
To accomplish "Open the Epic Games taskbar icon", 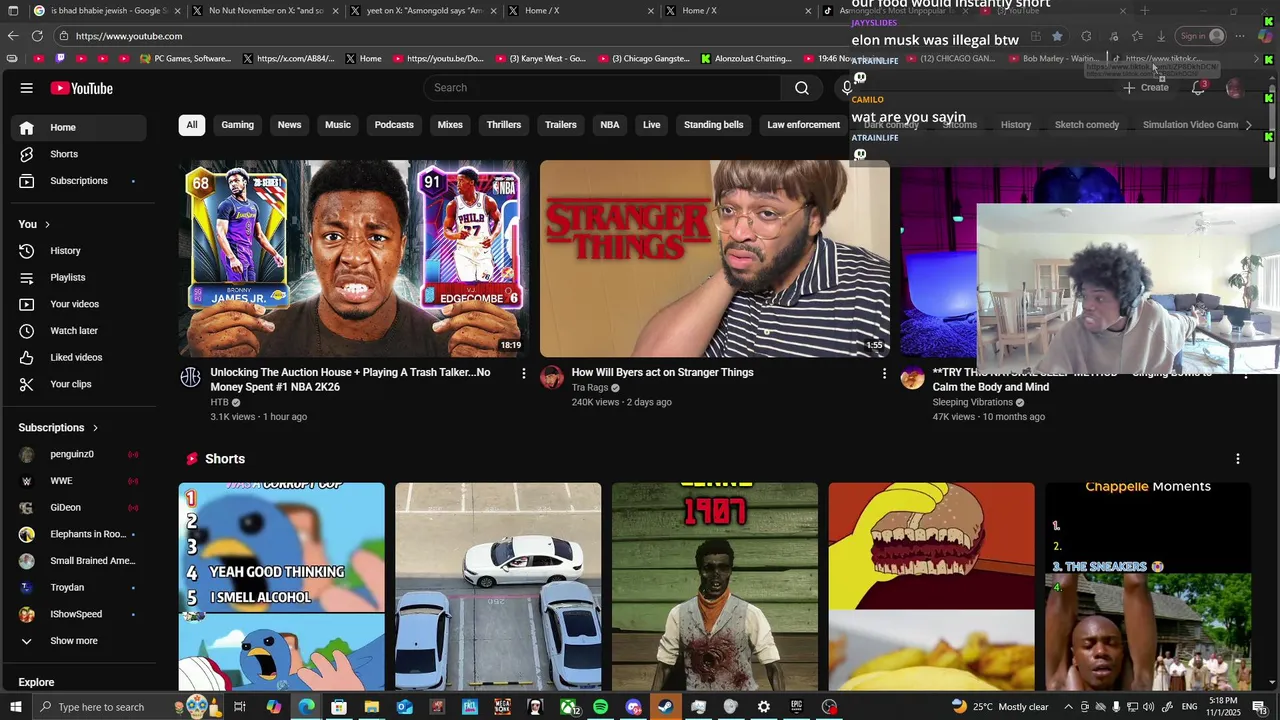I will (796, 707).
